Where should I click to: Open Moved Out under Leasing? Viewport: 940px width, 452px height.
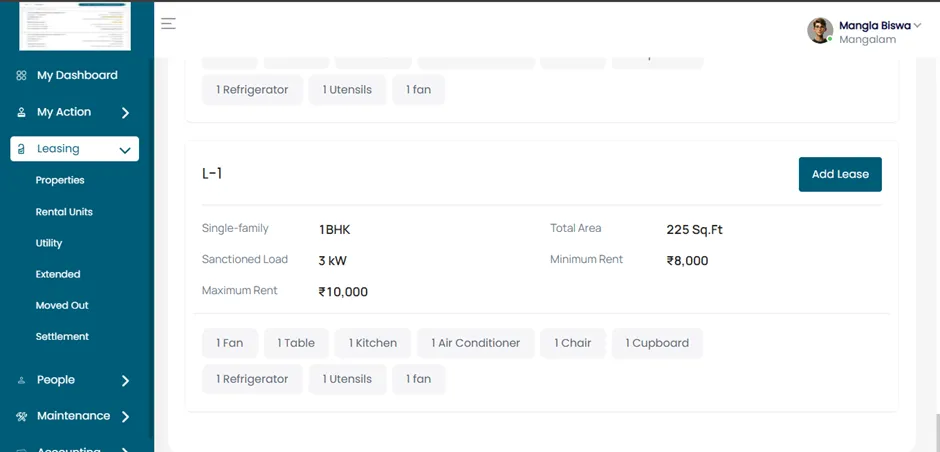(x=62, y=305)
